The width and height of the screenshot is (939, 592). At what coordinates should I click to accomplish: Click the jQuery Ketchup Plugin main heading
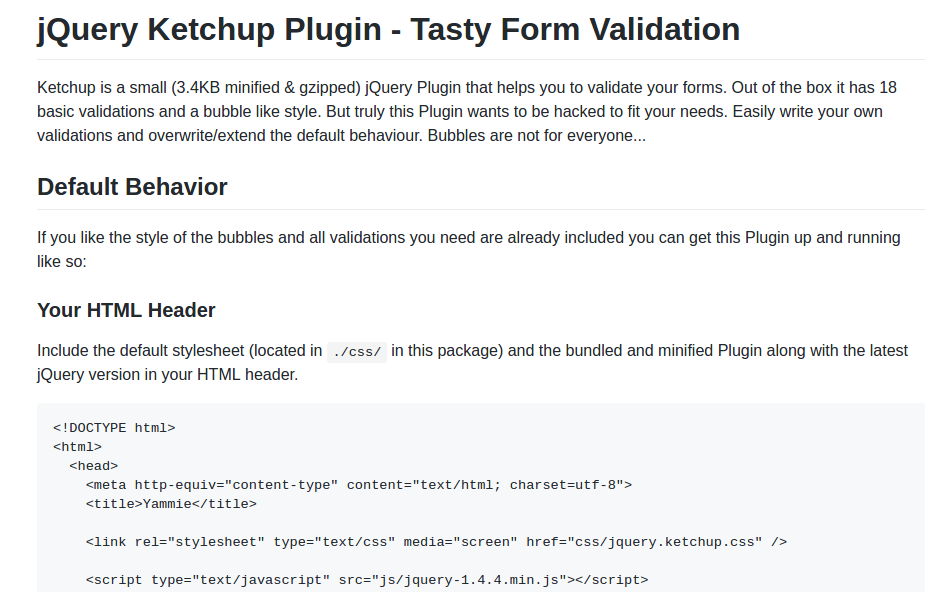point(388,29)
